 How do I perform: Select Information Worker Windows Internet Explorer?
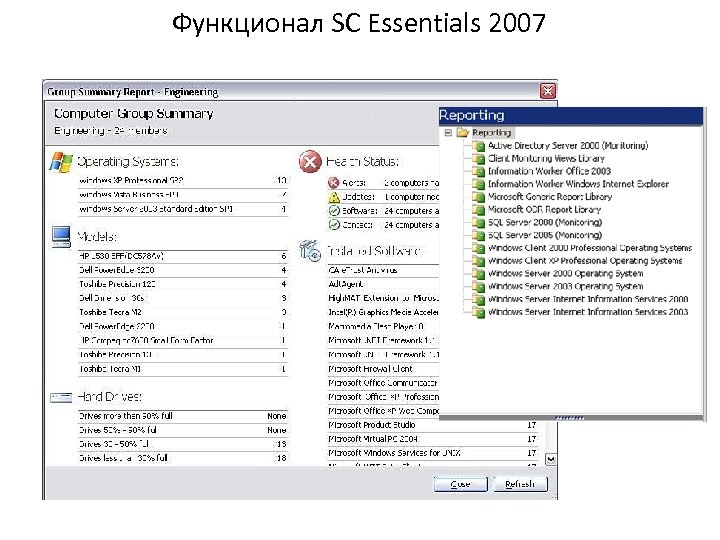point(578,184)
